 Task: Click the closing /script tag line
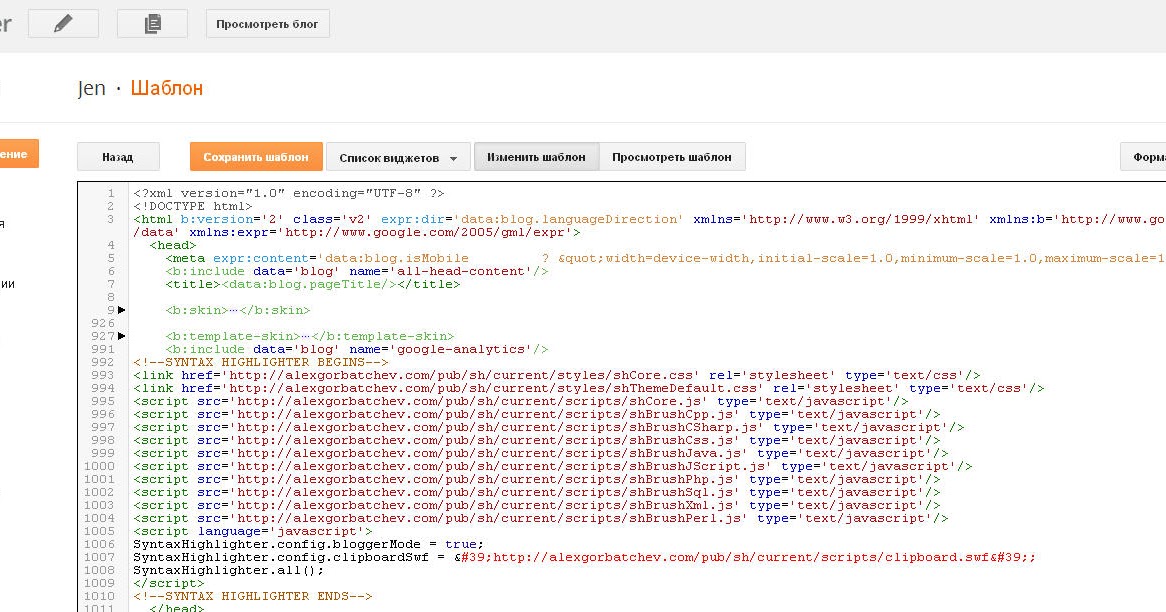pos(169,584)
